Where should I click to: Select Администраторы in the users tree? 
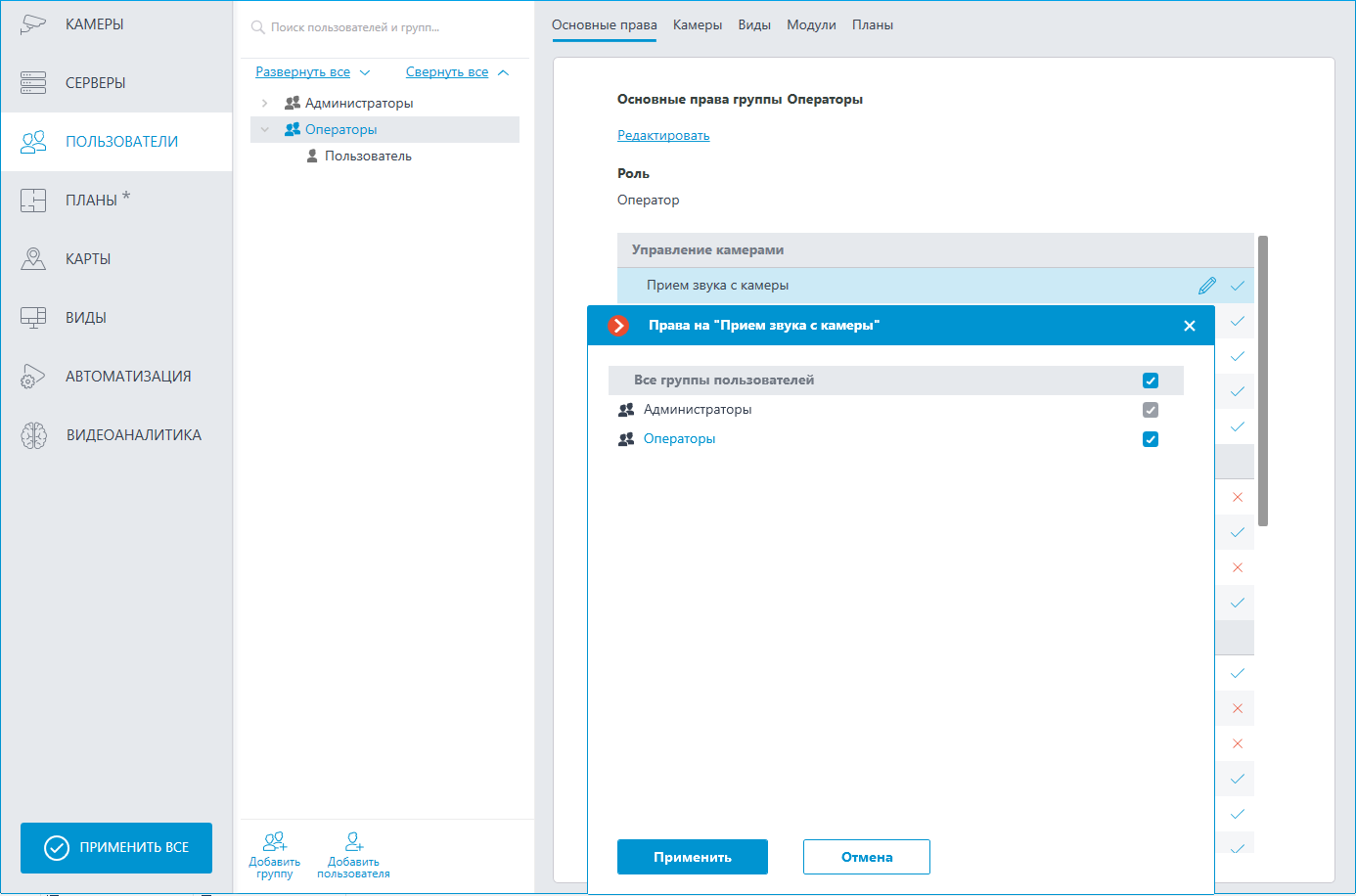coord(359,103)
